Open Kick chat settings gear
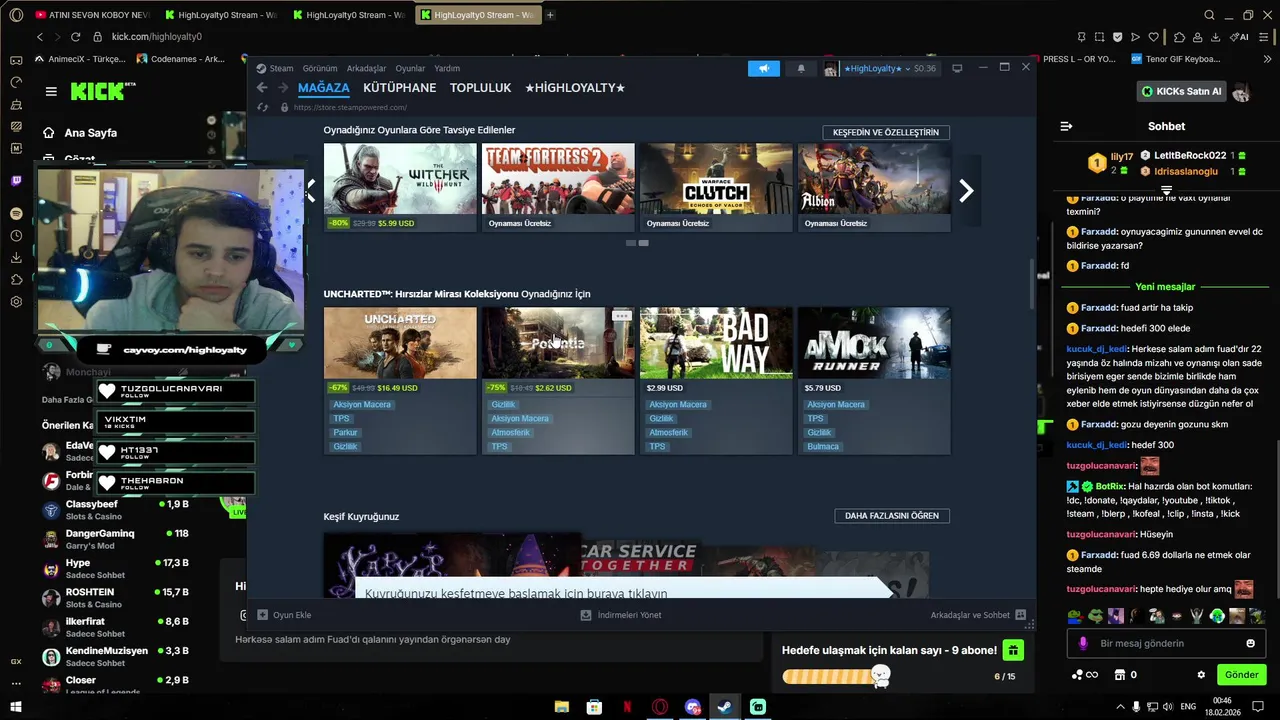This screenshot has height=720, width=1280. coord(1201,675)
